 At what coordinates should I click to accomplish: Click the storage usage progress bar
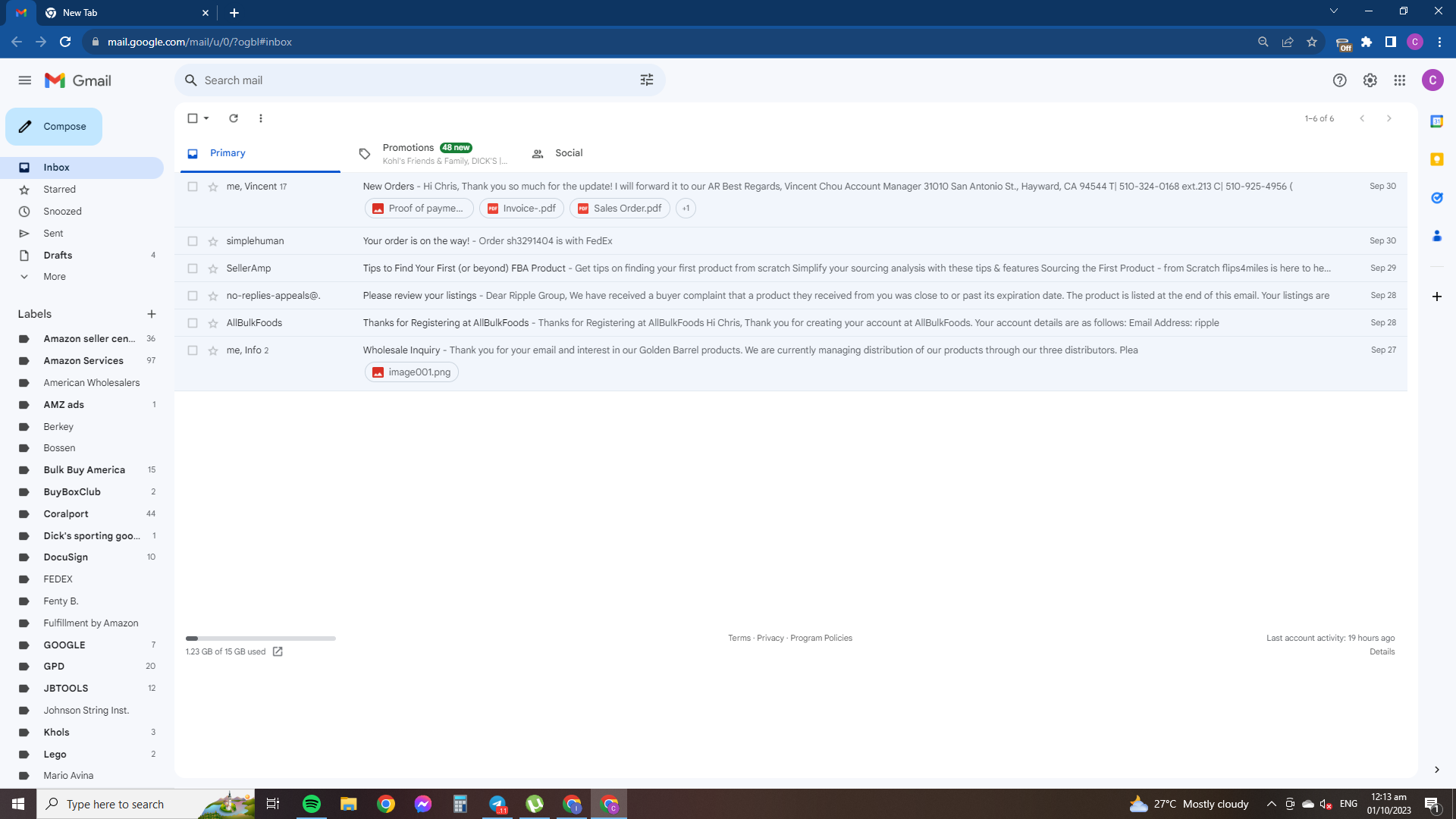tap(261, 639)
